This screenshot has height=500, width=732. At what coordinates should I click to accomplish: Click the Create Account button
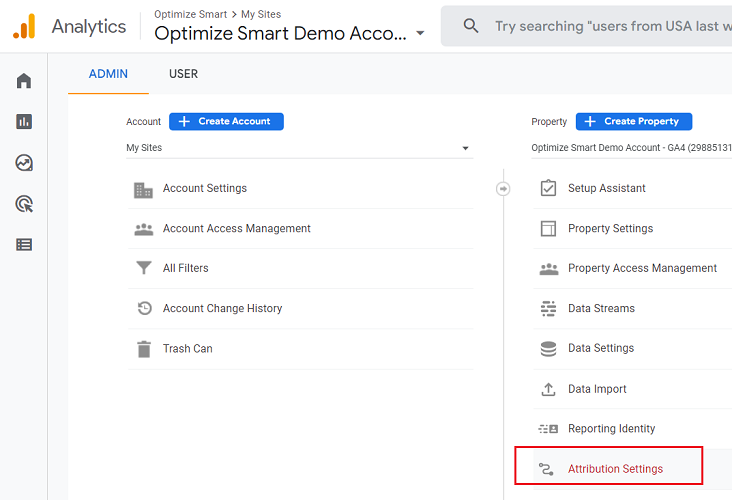[x=226, y=121]
